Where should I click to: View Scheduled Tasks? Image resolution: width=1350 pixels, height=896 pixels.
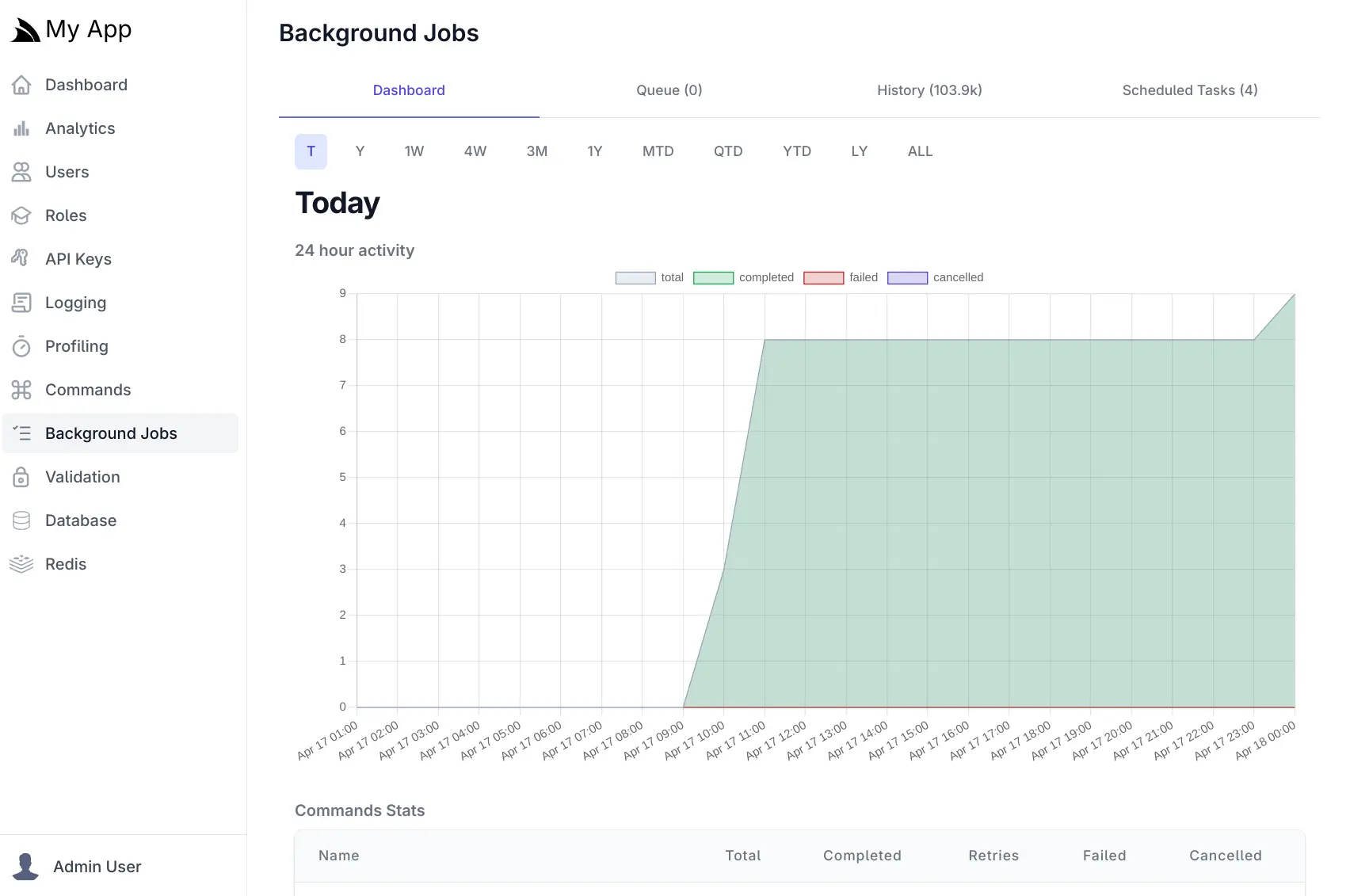(x=1188, y=90)
